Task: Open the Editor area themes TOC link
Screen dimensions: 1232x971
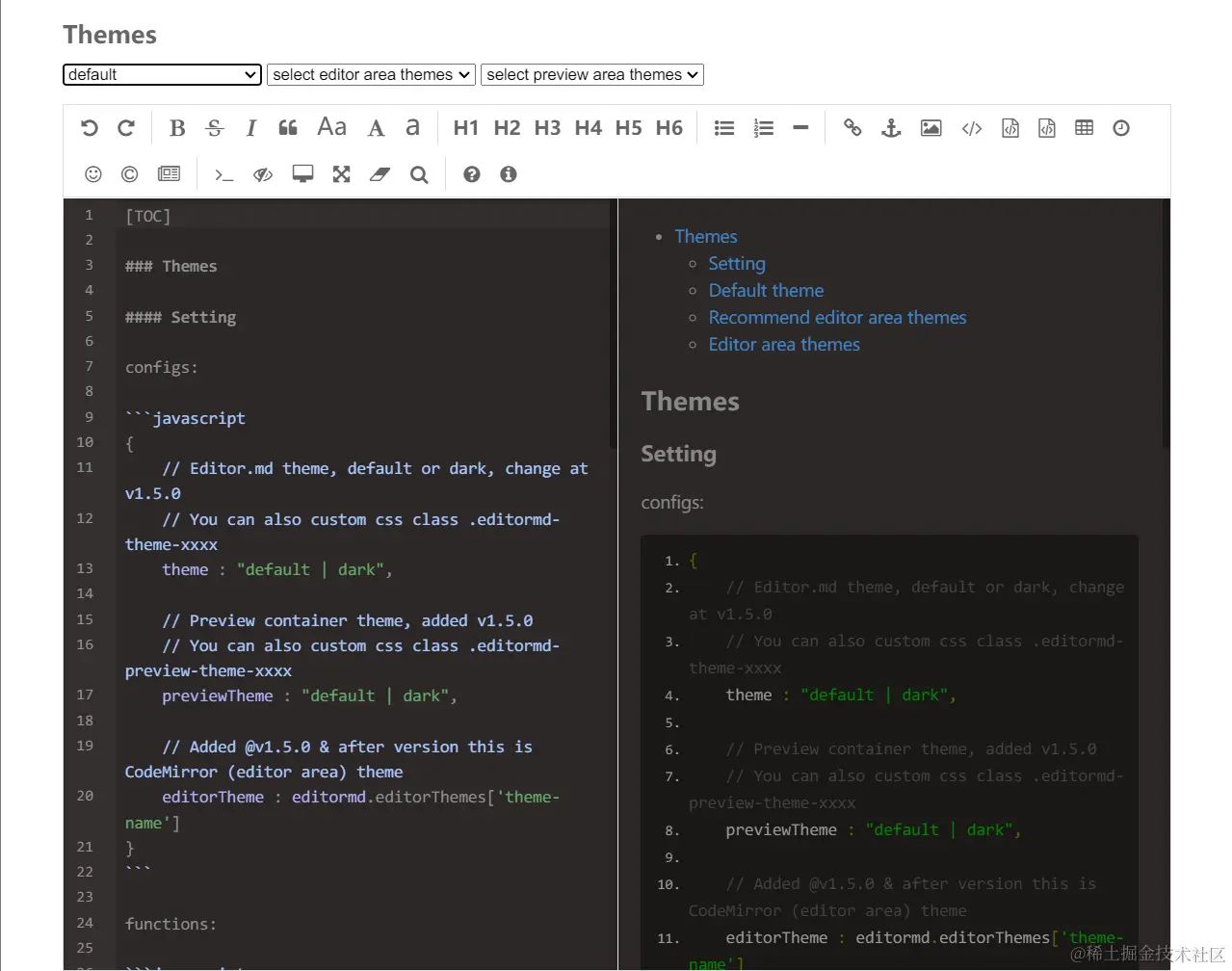Action: click(x=784, y=345)
